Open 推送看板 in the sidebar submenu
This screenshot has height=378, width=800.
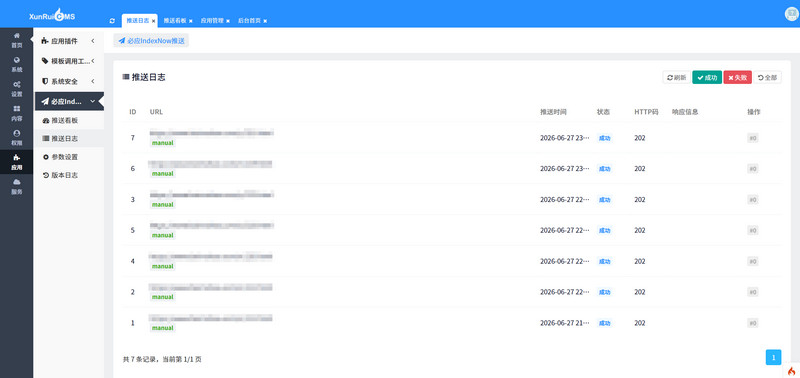tap(65, 120)
